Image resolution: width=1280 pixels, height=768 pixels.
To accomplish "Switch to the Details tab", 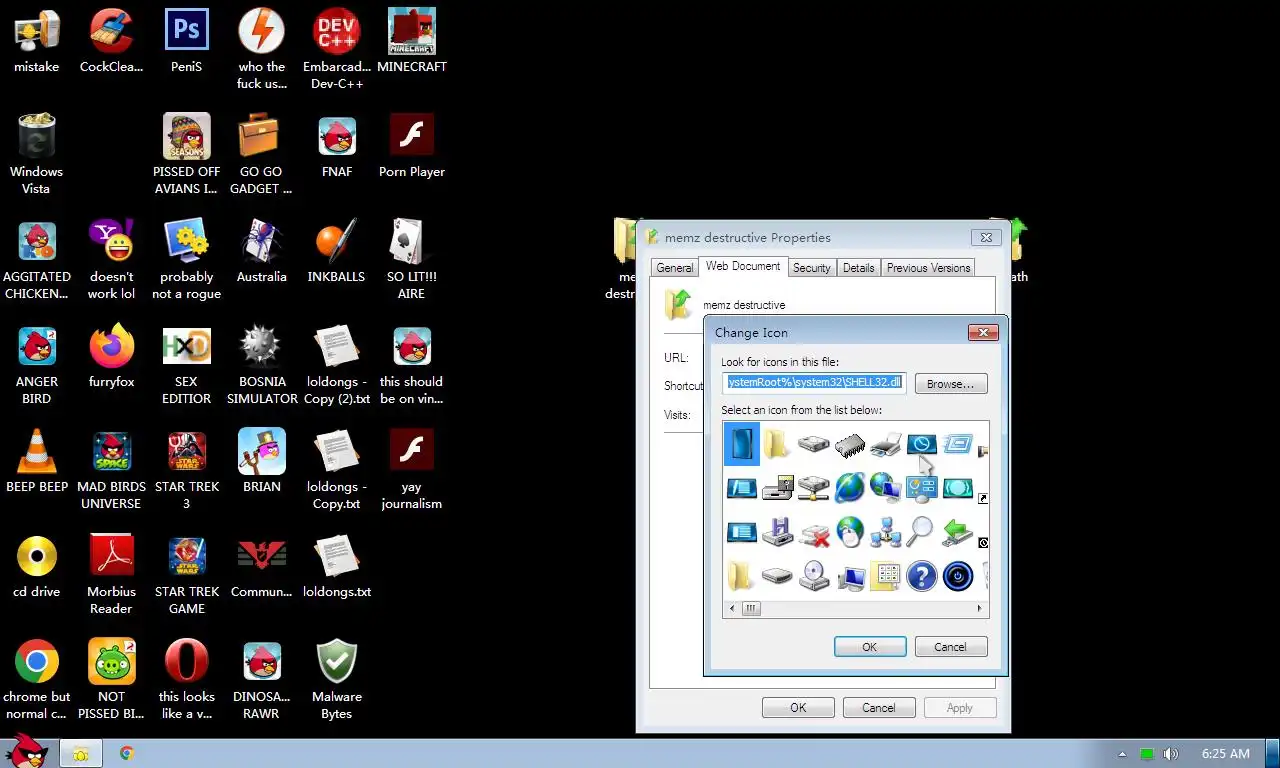I will [858, 268].
